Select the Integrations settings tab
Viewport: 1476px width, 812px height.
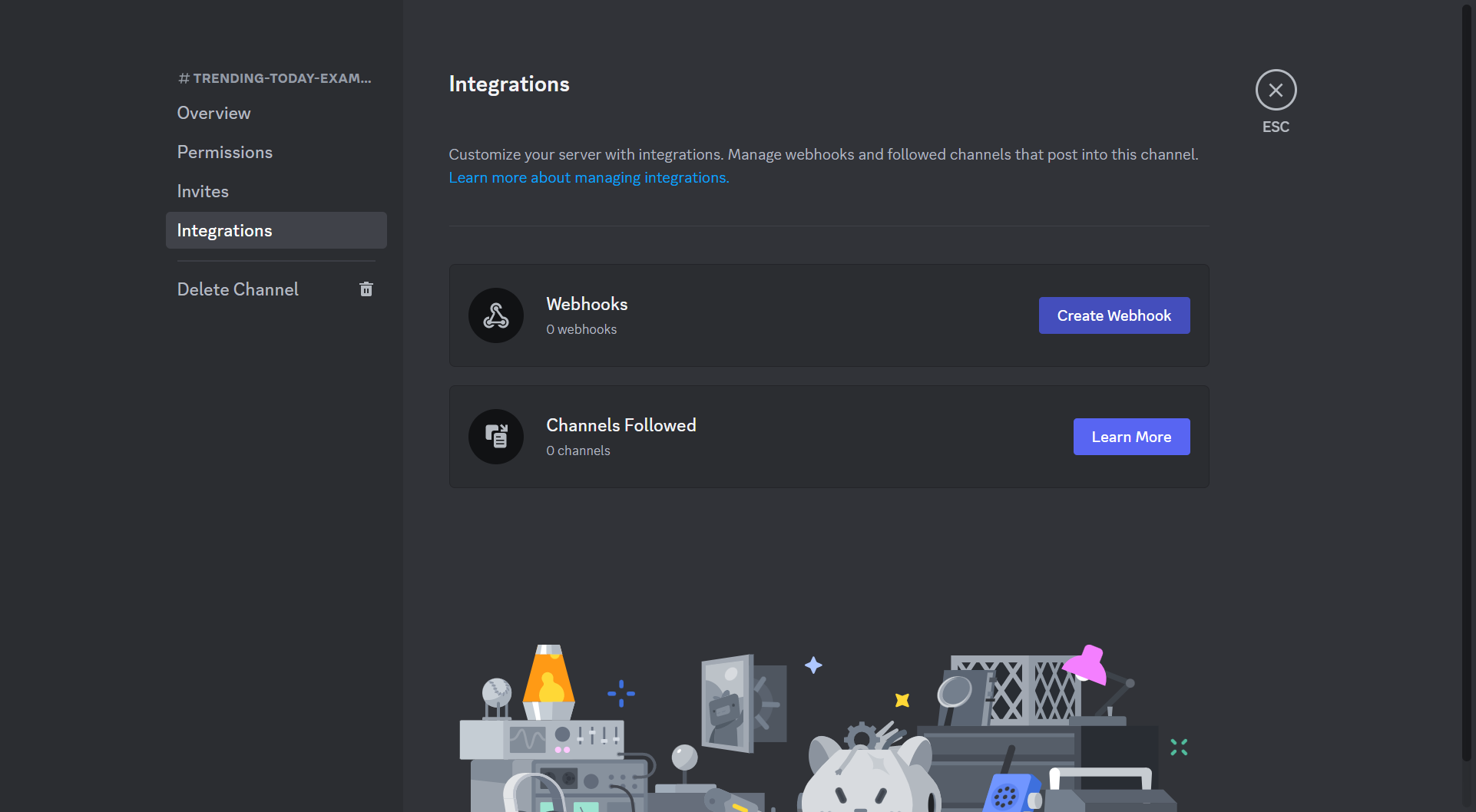(x=276, y=230)
